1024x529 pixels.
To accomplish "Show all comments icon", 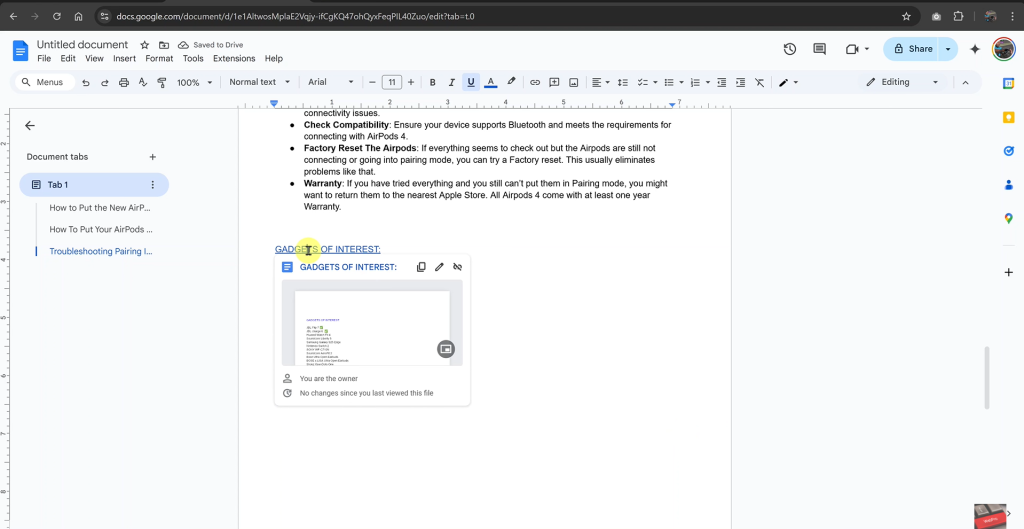I will 820,49.
